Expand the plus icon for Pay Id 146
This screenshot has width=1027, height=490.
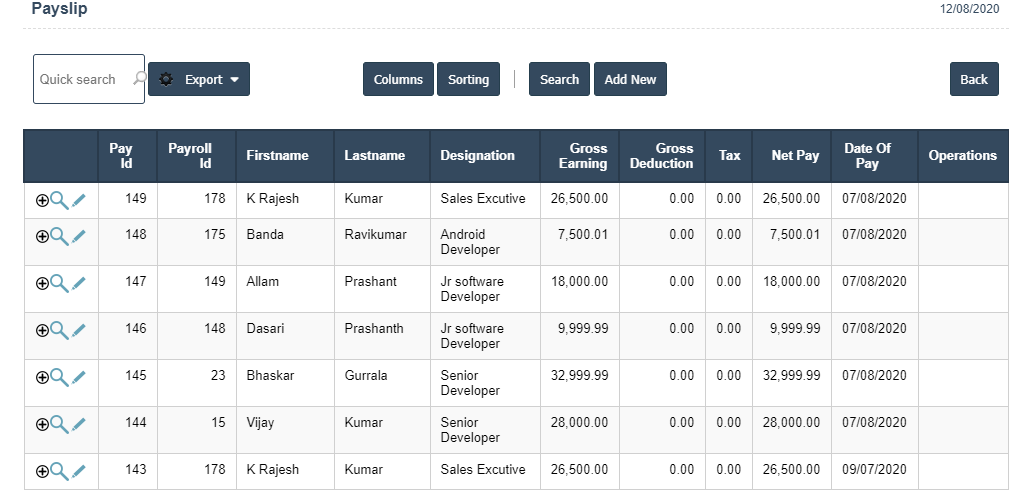(x=42, y=330)
